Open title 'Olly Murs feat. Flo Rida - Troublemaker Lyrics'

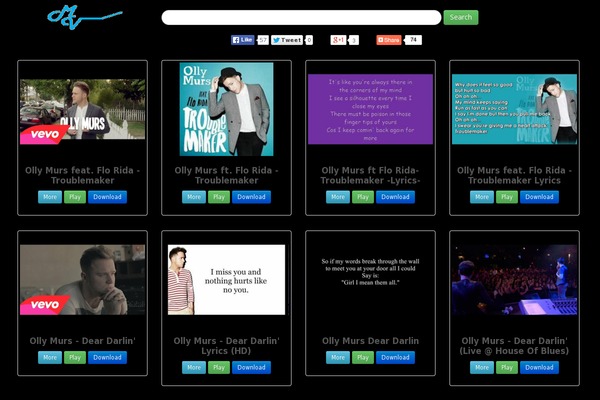click(x=514, y=175)
